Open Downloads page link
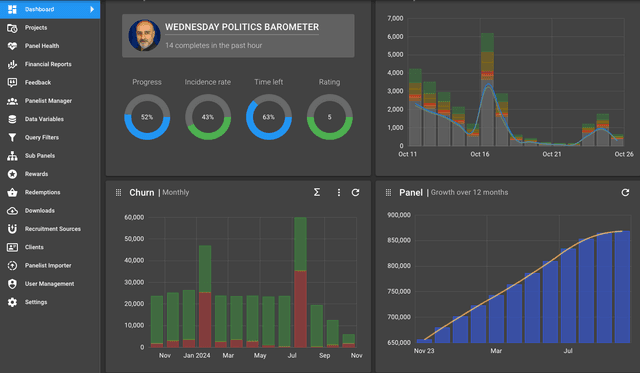Screen dimensions: 640x373 tap(50, 211)
